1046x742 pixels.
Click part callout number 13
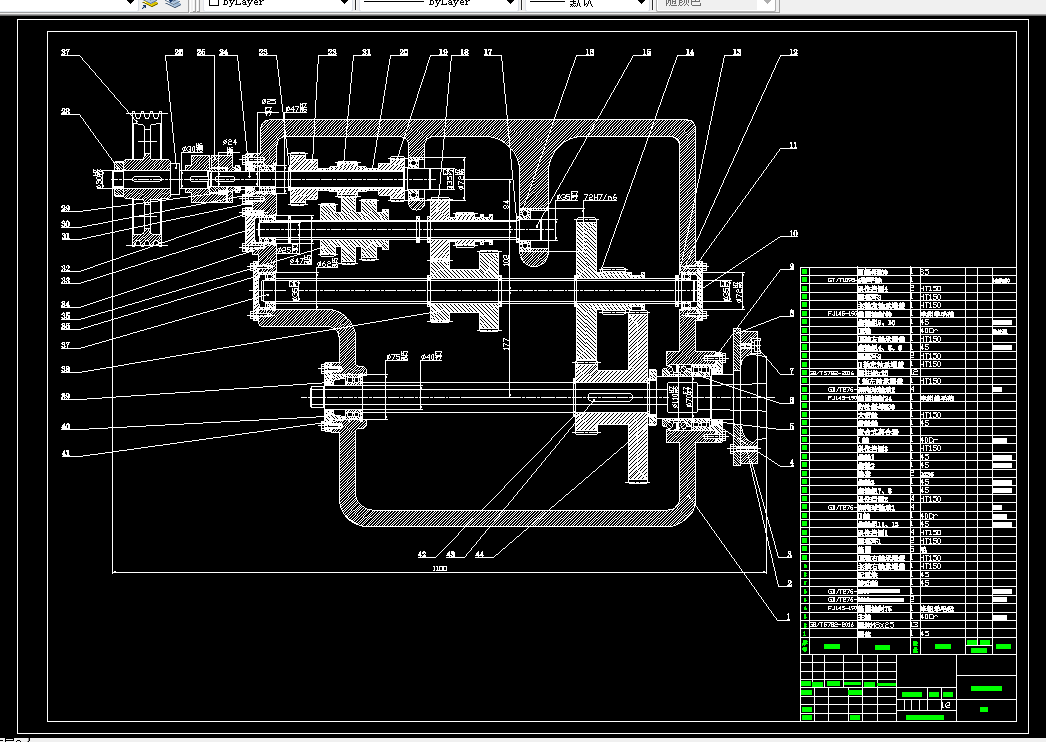[736, 52]
